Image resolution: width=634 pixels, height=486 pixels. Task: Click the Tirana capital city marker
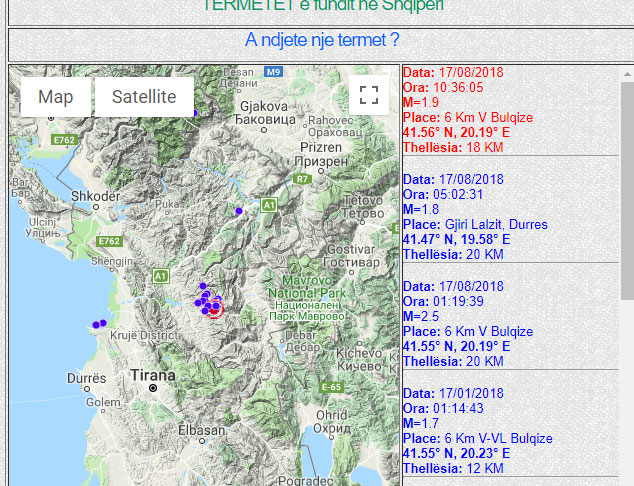153,387
